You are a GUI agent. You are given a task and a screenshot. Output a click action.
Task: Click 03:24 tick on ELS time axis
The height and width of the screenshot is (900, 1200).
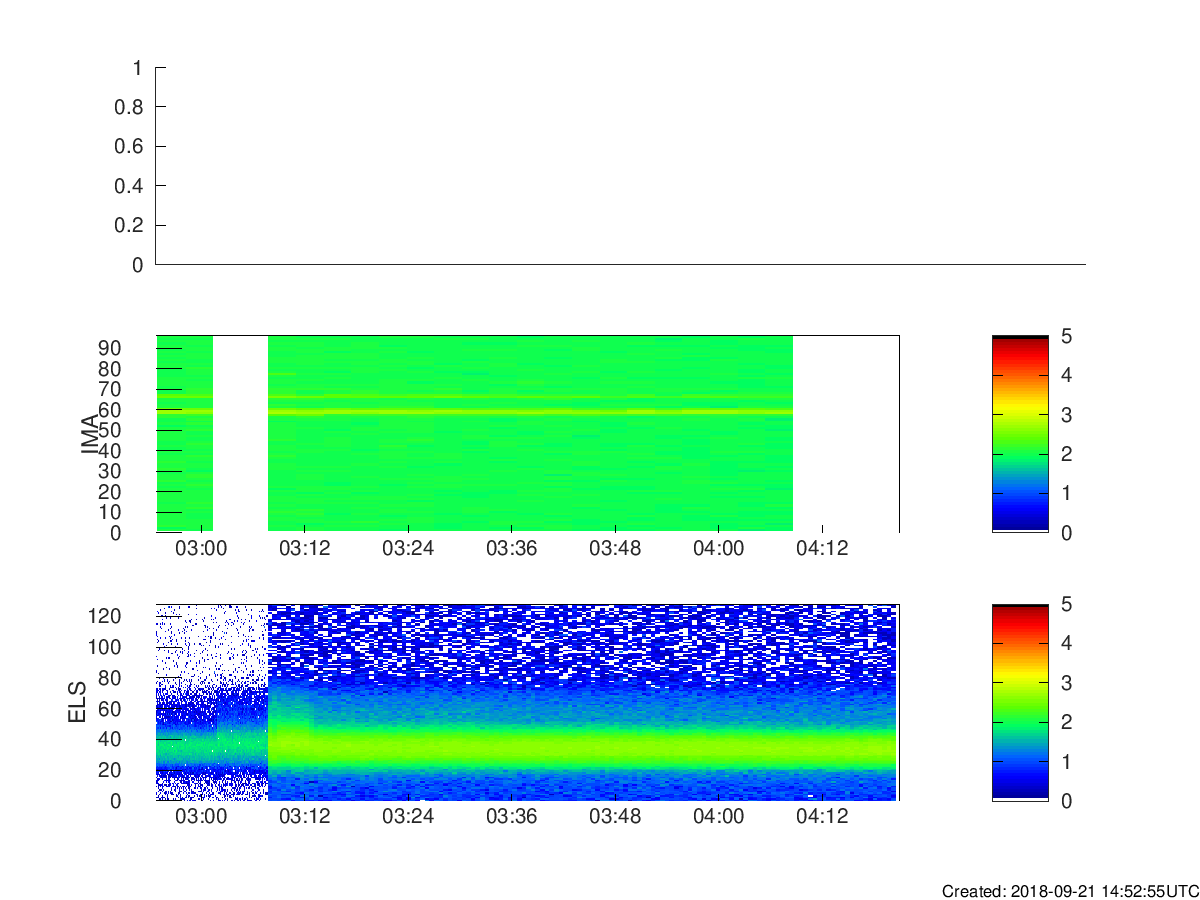pos(408,816)
